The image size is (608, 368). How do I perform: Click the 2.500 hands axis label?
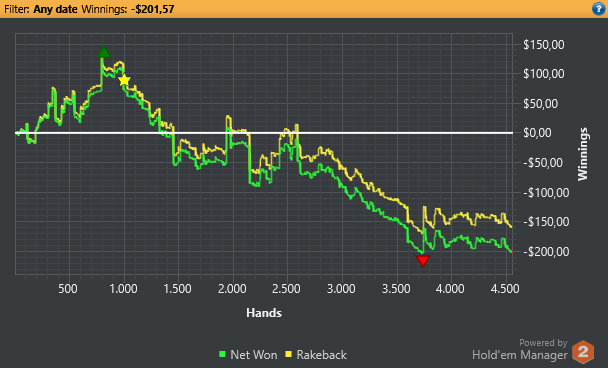click(x=286, y=289)
